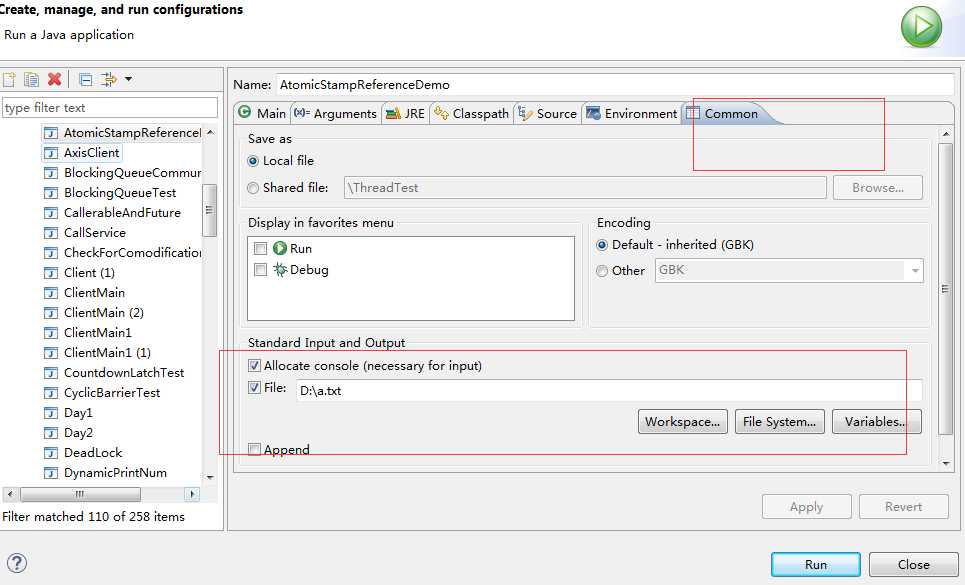Click the File path field D:\a.txt
This screenshot has height=585, width=965.
point(609,391)
